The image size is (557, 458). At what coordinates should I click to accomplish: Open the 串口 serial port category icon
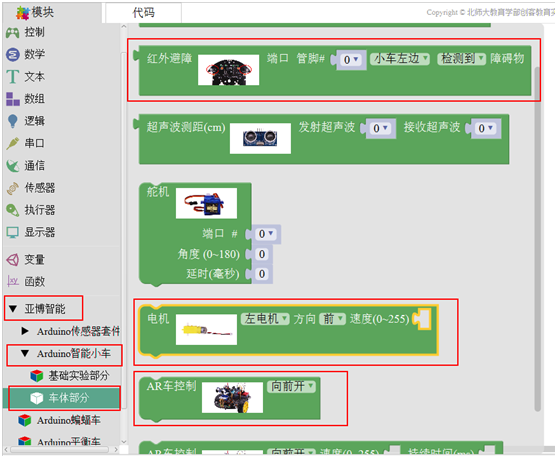tap(12, 143)
